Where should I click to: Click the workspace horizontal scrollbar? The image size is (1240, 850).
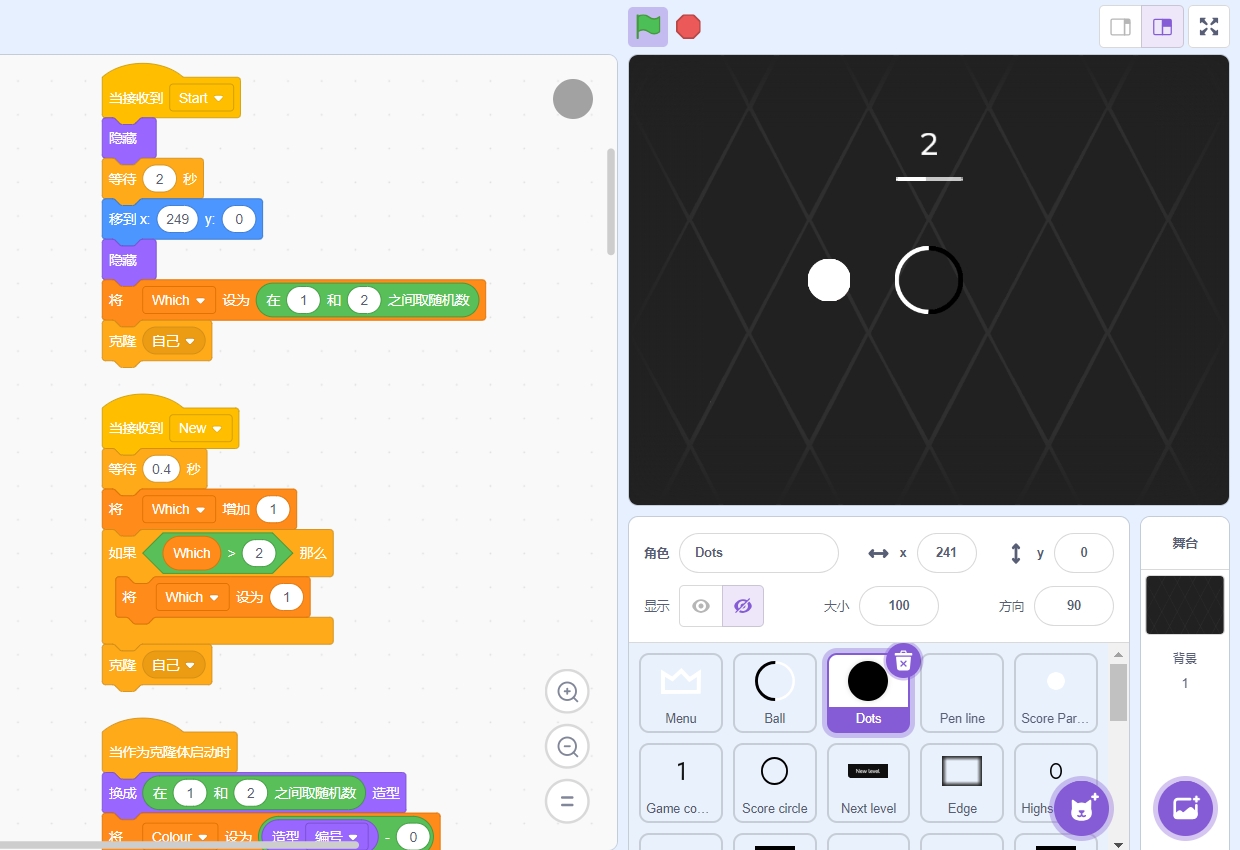180,845
